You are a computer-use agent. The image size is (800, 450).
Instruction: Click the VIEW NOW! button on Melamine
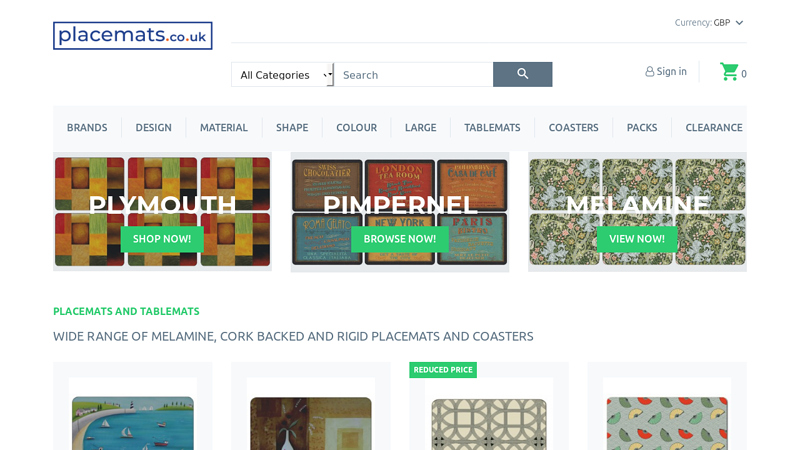637,239
